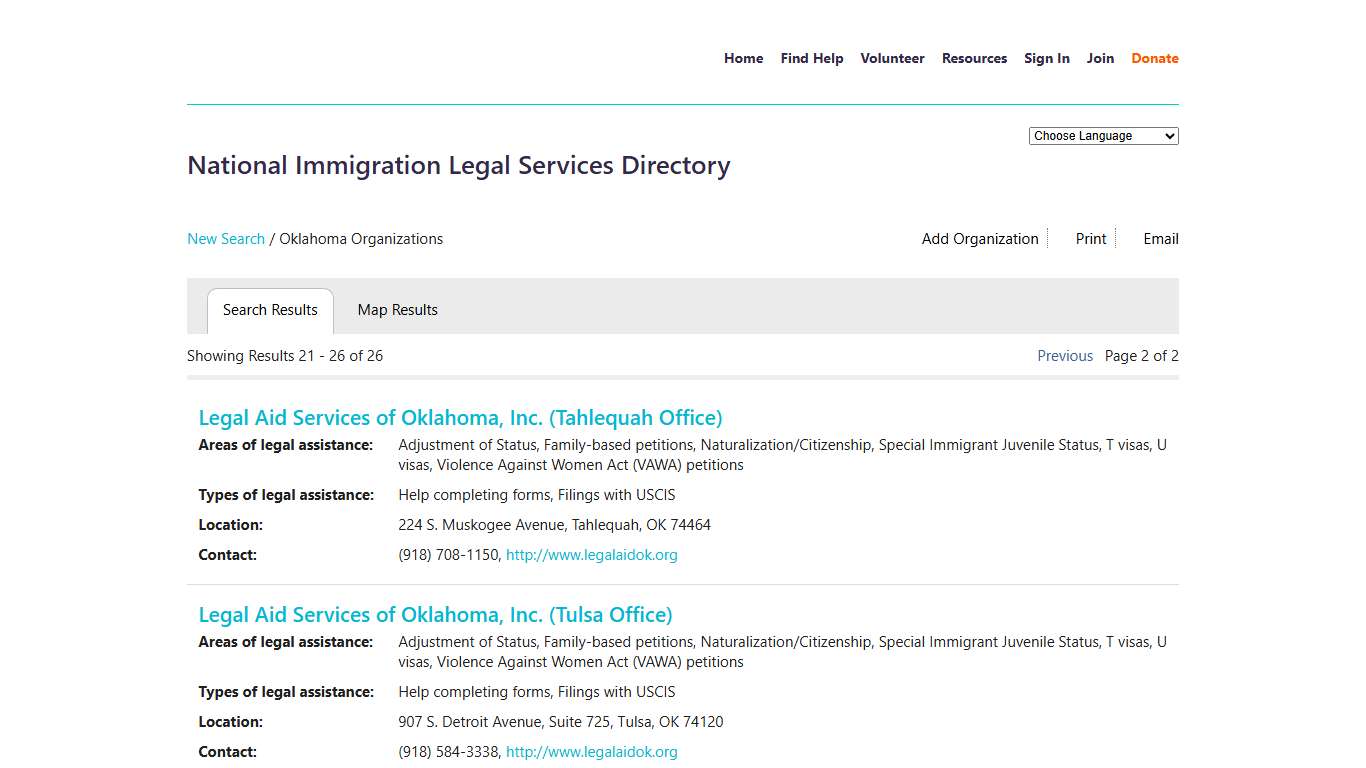Viewport: 1366px width, 768px height.
Task: Go to the Previous results page
Action: 1065,355
